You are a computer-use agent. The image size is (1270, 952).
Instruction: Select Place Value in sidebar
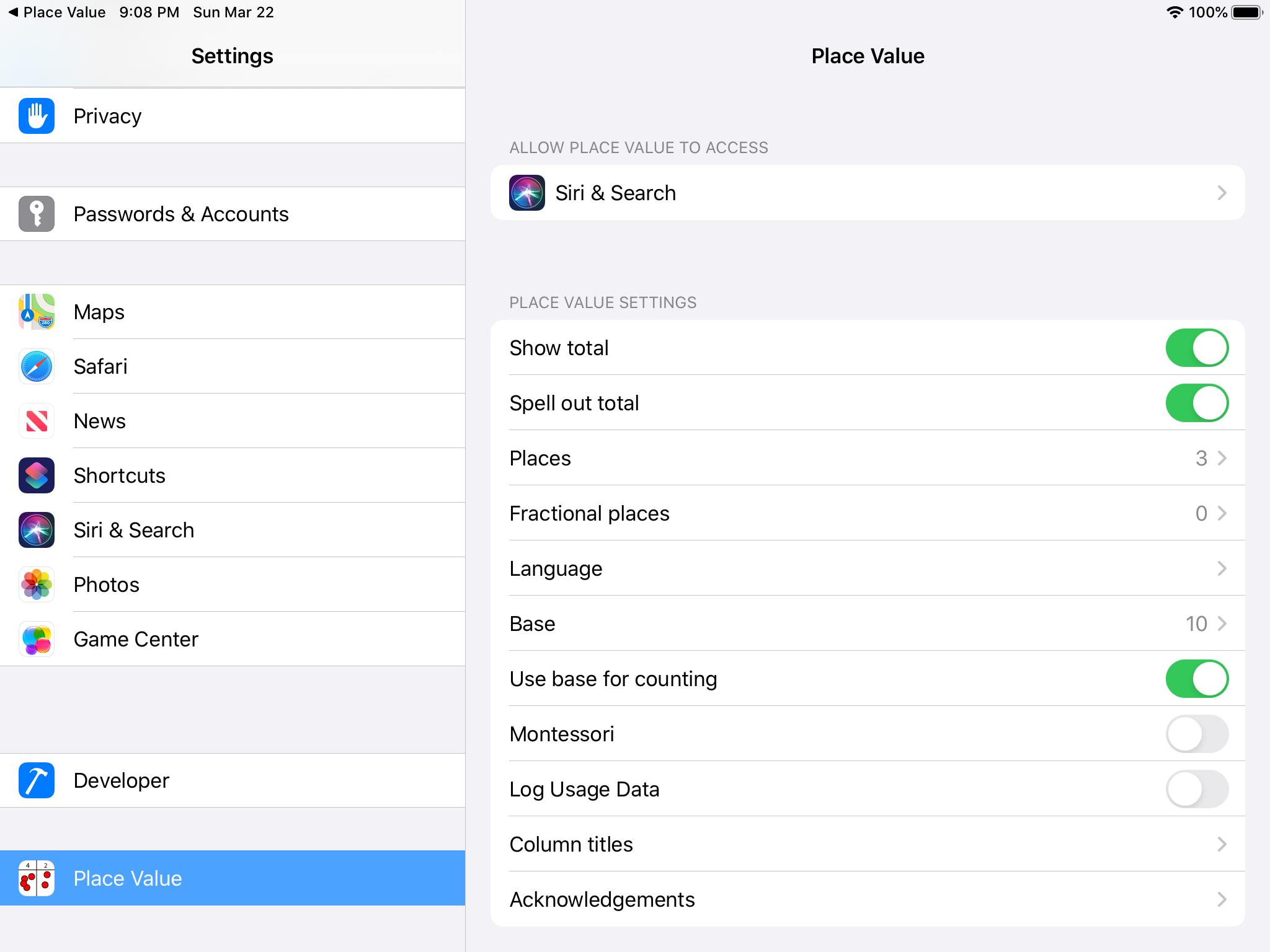[233, 878]
